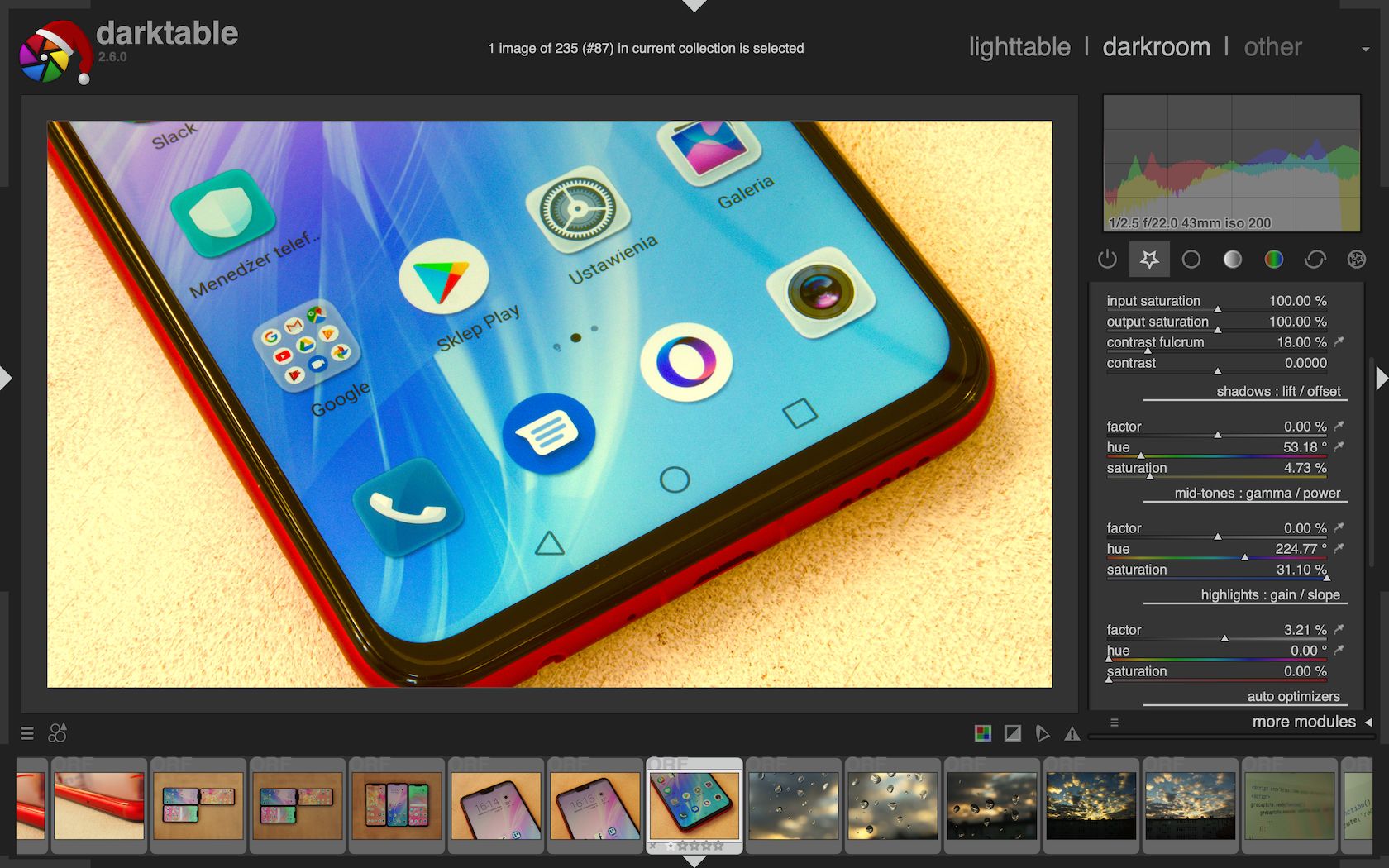Image resolution: width=1389 pixels, height=868 pixels.
Task: Activate the shadows factor color picker
Action: [x=1339, y=426]
